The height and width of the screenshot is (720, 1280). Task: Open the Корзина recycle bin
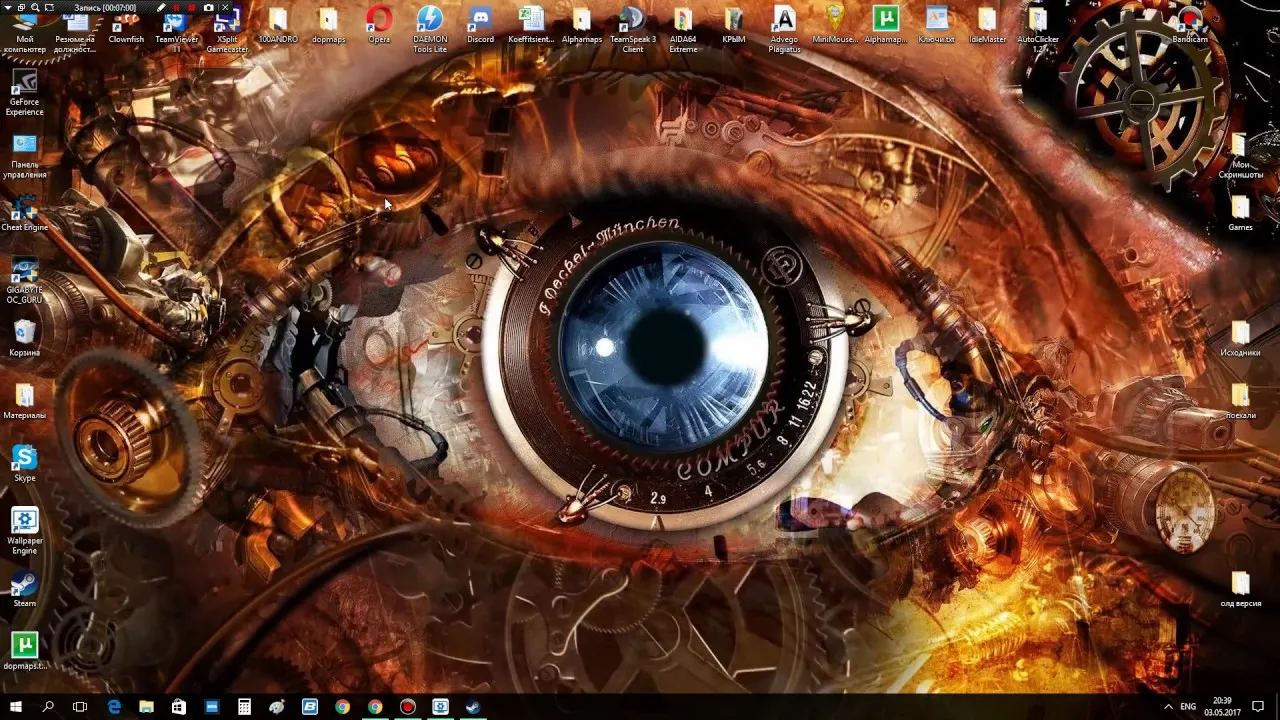click(25, 340)
